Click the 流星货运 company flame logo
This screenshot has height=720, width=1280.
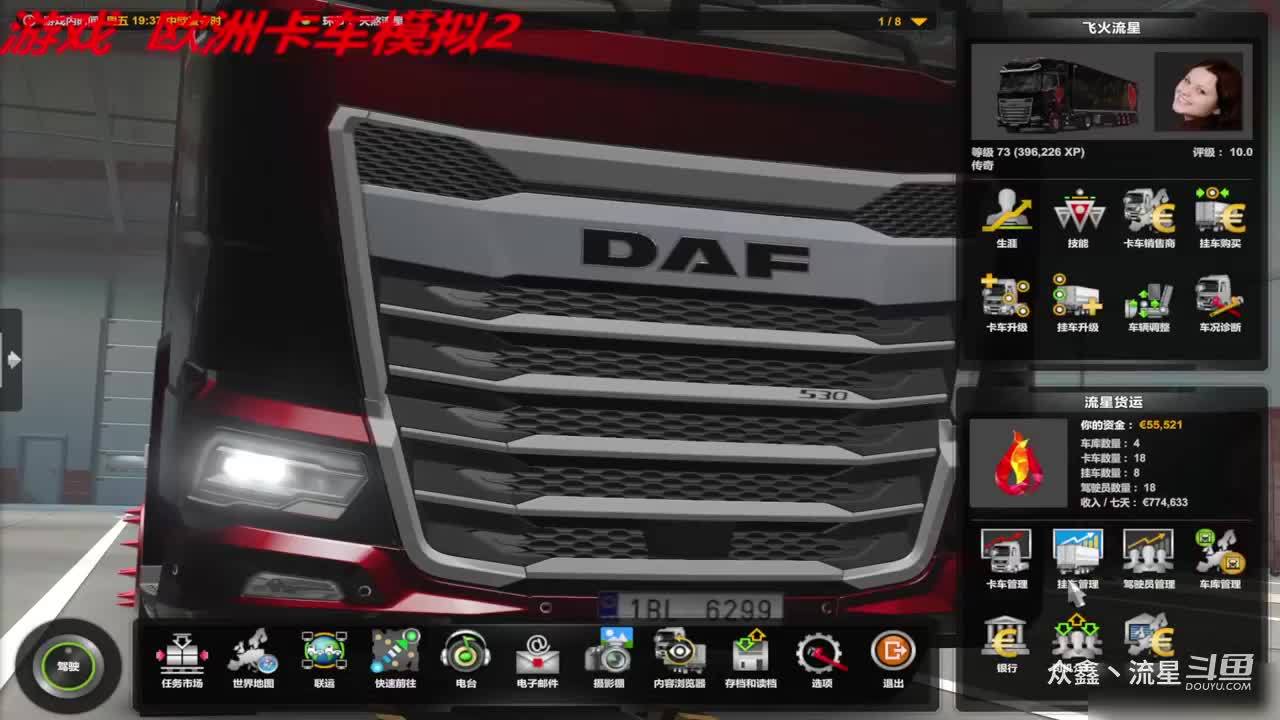1018,463
